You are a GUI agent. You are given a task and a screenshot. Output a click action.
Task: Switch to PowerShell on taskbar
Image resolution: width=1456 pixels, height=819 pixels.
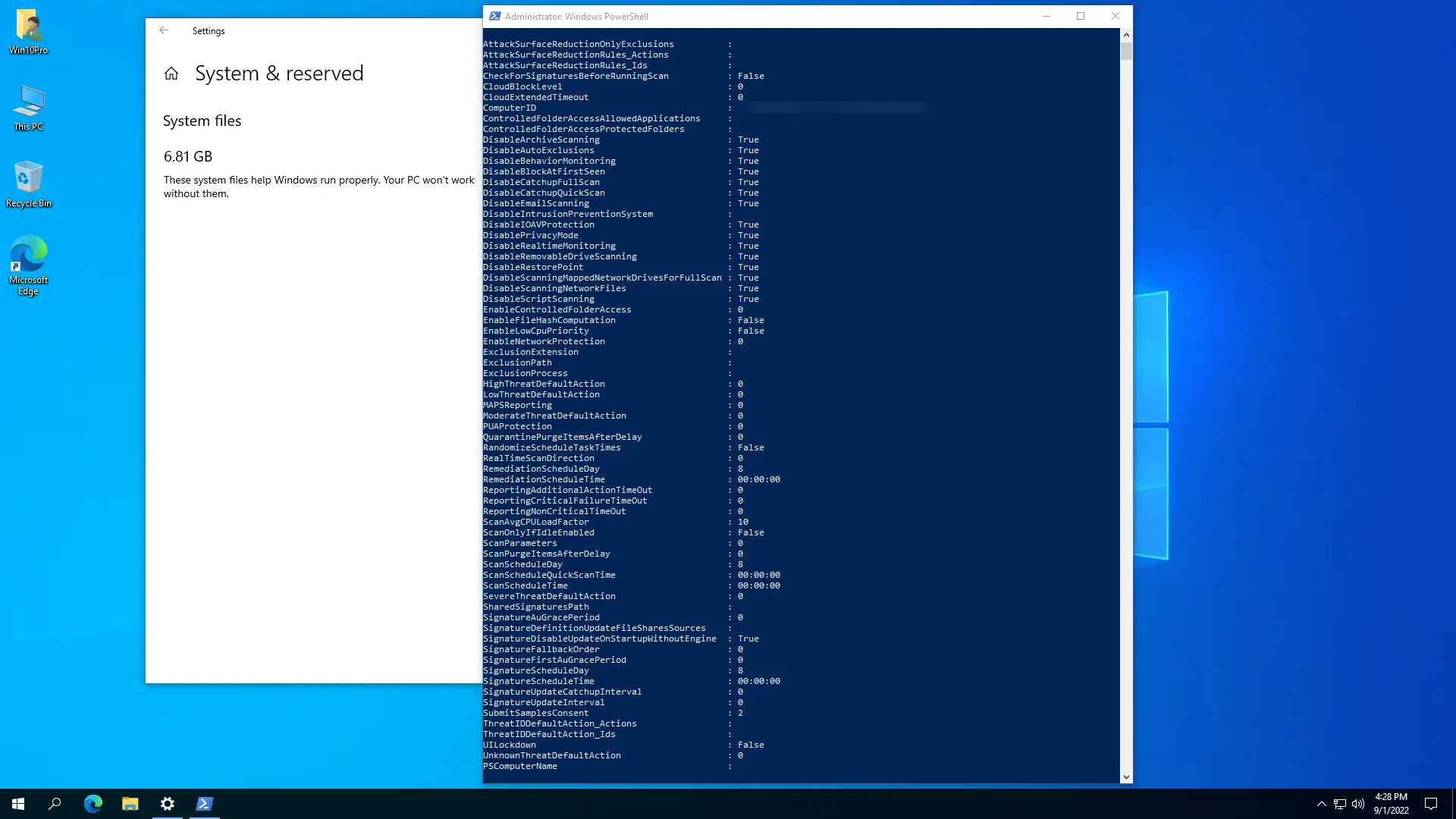pyautogui.click(x=205, y=804)
